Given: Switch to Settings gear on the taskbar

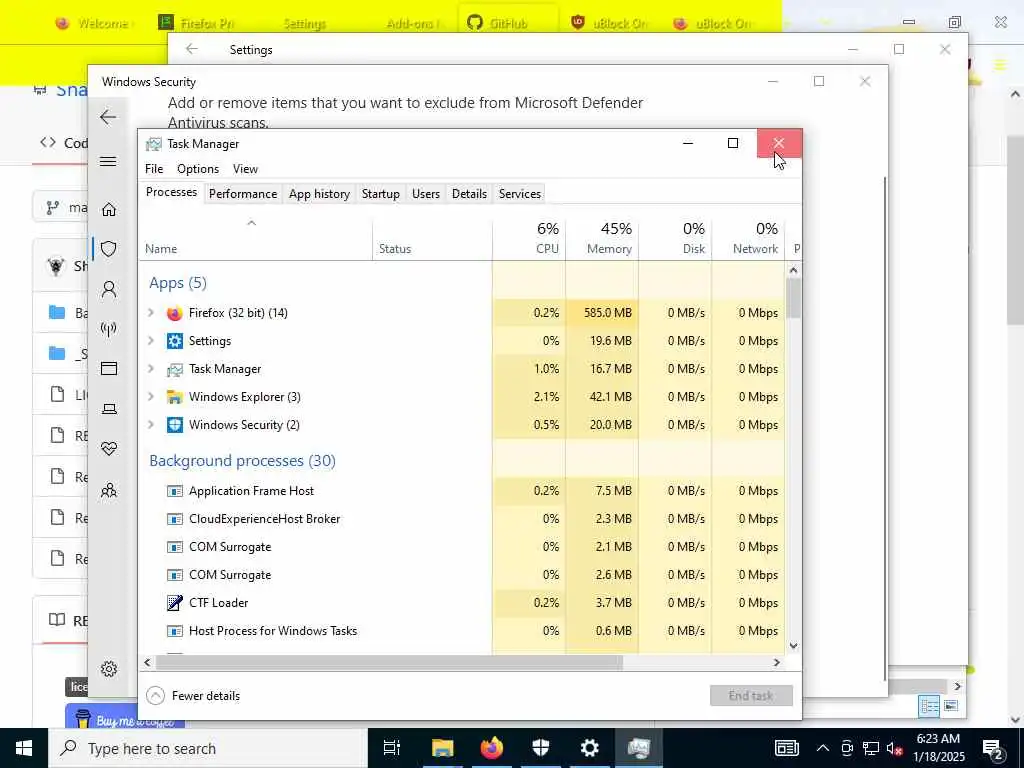Looking at the screenshot, I should pos(590,748).
